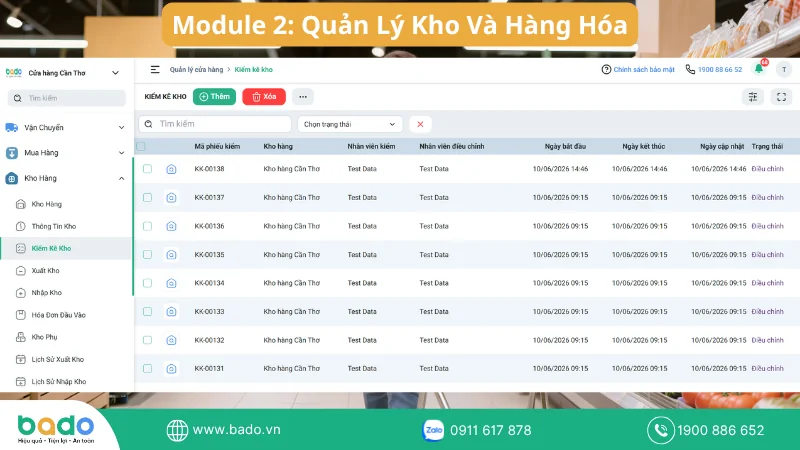The width and height of the screenshot is (800, 450).
Task: Open detail icon for KK-00135
Action: point(171,255)
